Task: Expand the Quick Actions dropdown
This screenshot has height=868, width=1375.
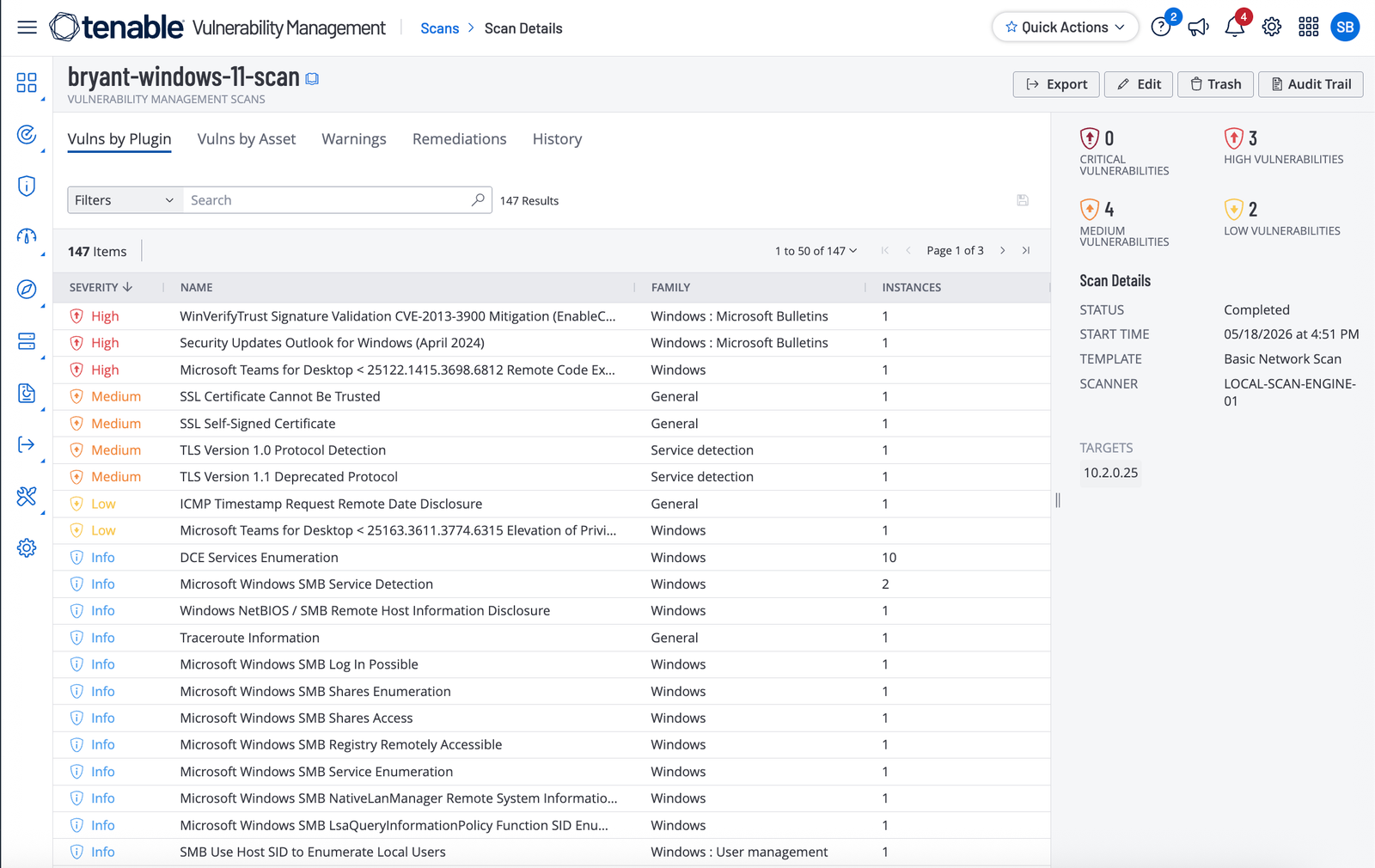Action: point(1065,28)
